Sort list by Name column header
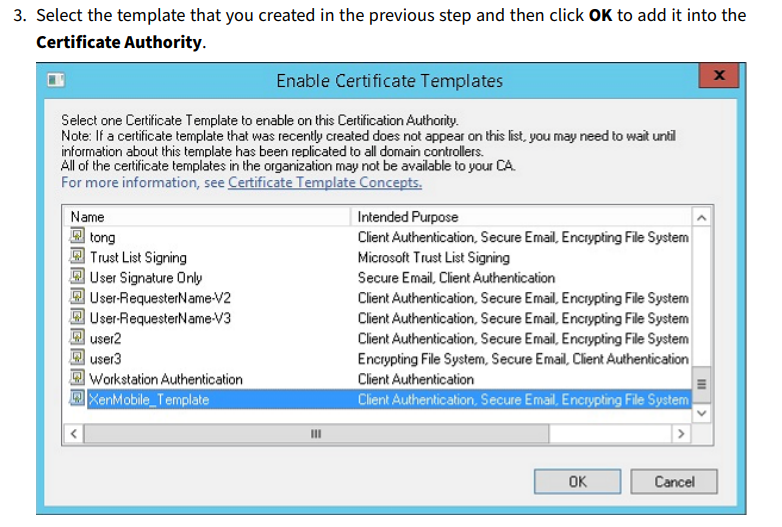 click(x=208, y=217)
